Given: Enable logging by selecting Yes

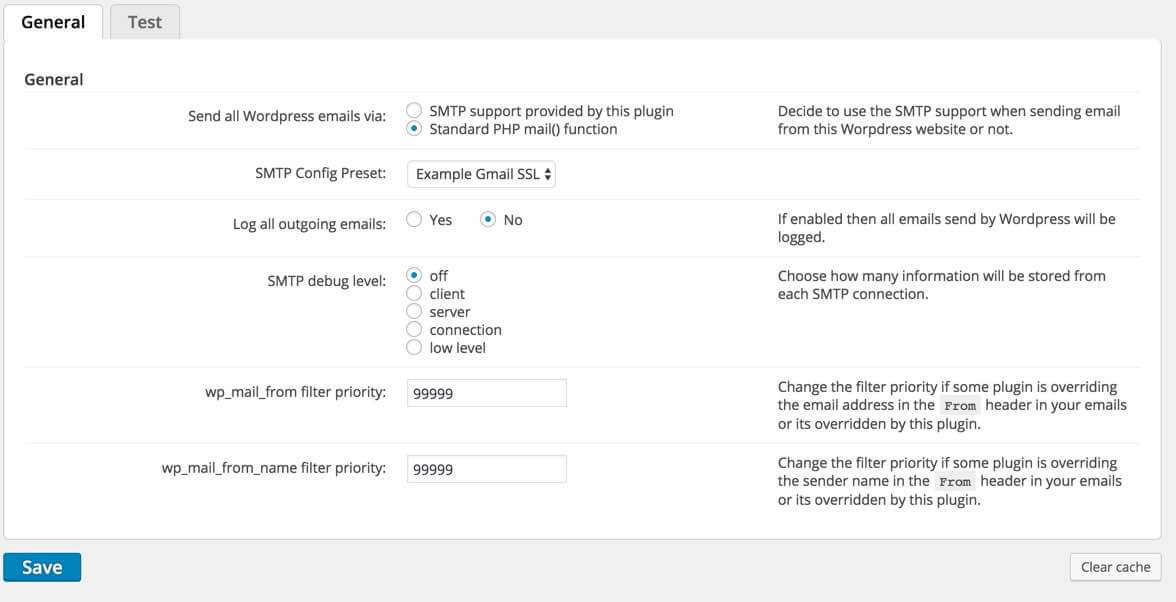Looking at the screenshot, I should 414,220.
